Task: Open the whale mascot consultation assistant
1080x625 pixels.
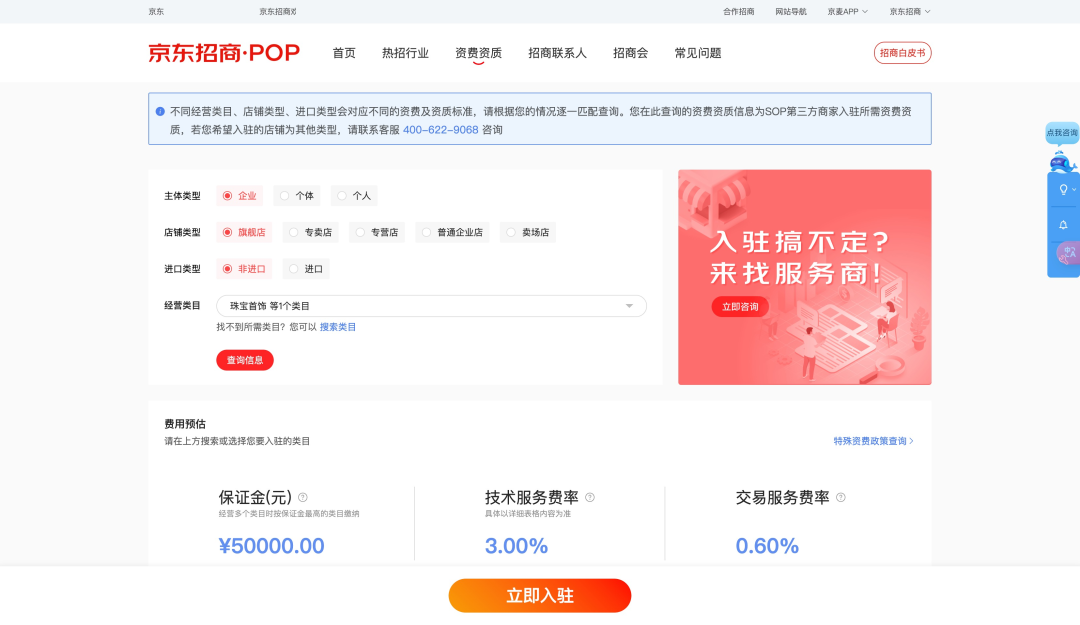Action: pyautogui.click(x=1061, y=163)
